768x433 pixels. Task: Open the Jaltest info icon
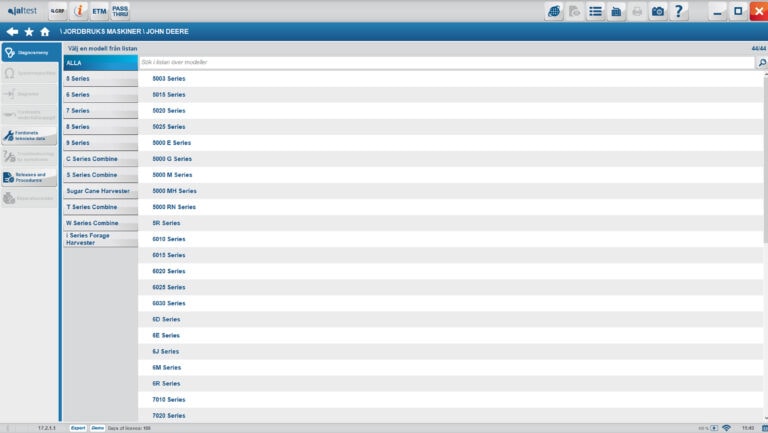coord(78,11)
